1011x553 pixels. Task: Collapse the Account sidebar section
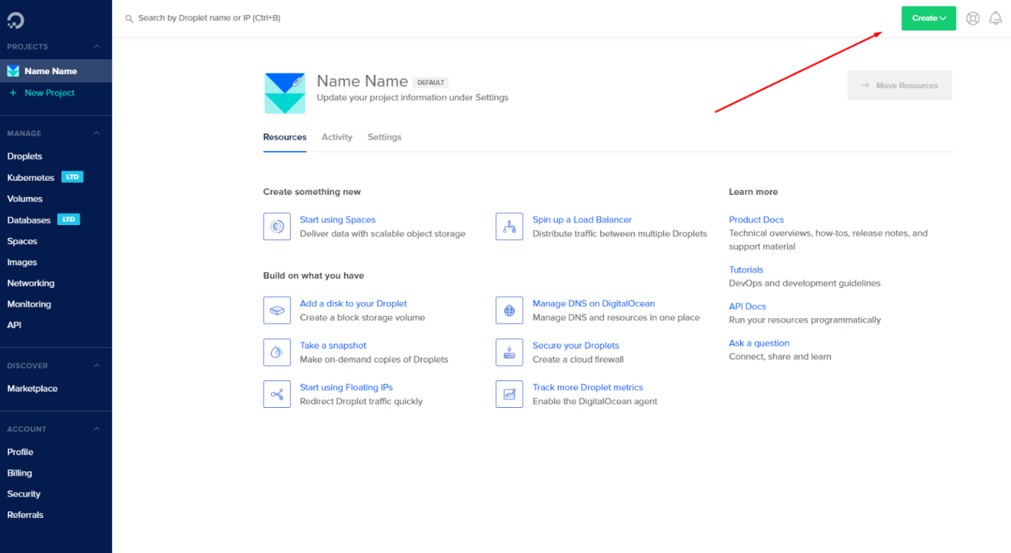[97, 429]
